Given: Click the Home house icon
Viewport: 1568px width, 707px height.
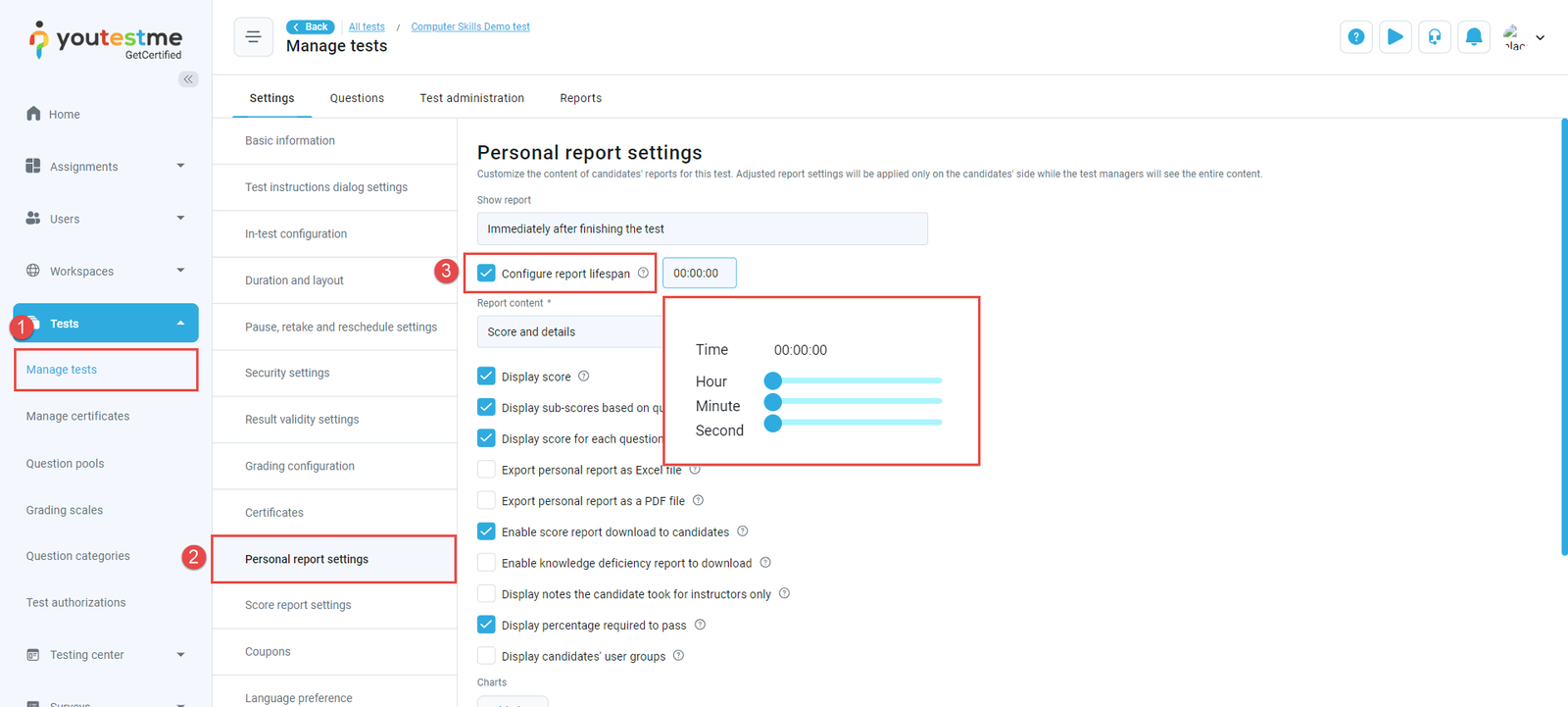Looking at the screenshot, I should pos(33,114).
